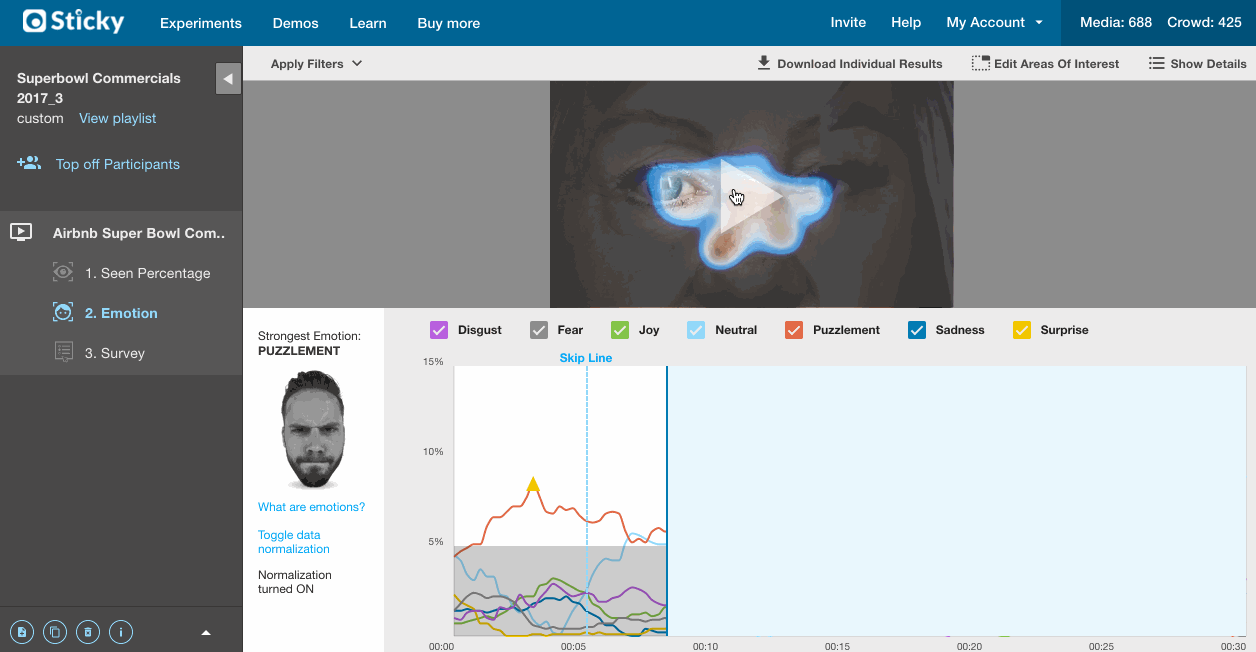Uncheck the Puzzlement emotion checkbox
The image size is (1256, 652).
point(794,330)
